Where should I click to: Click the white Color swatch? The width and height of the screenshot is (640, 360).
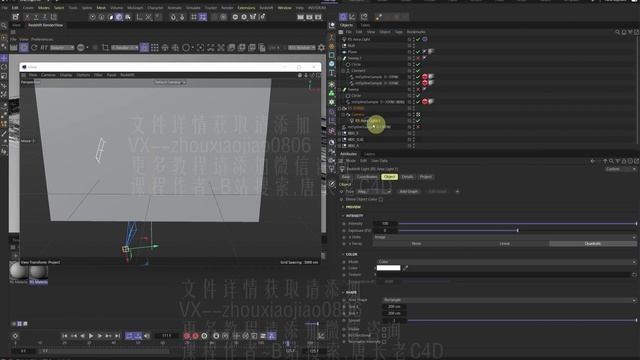click(x=388, y=268)
